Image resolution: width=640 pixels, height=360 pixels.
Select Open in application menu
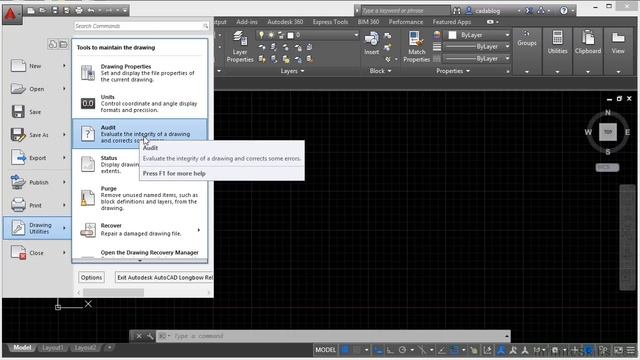coord(38,89)
